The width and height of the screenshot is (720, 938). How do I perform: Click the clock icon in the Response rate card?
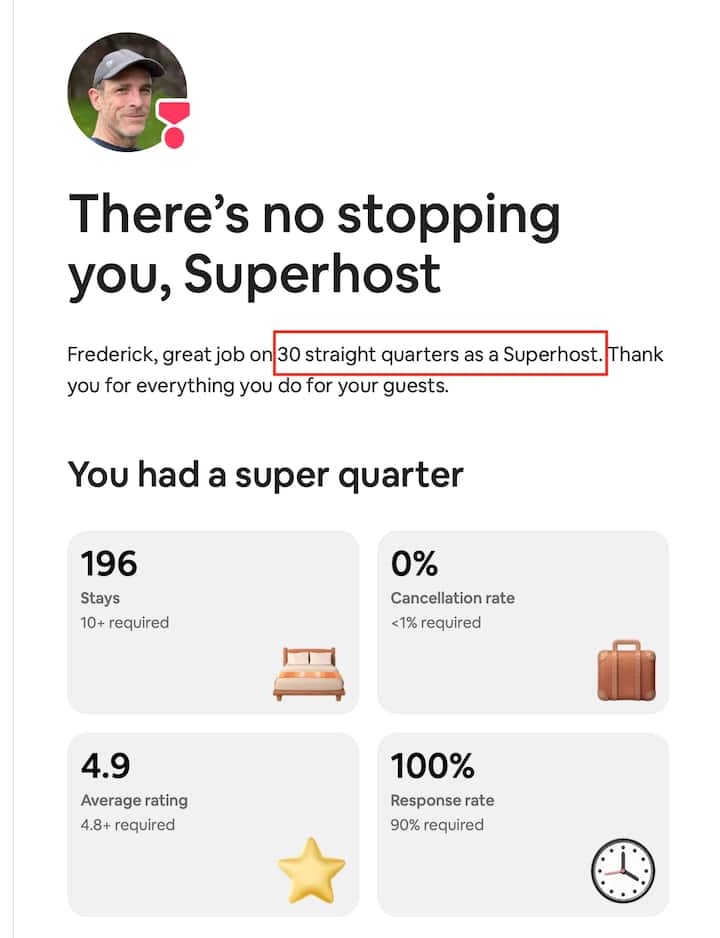click(x=622, y=870)
